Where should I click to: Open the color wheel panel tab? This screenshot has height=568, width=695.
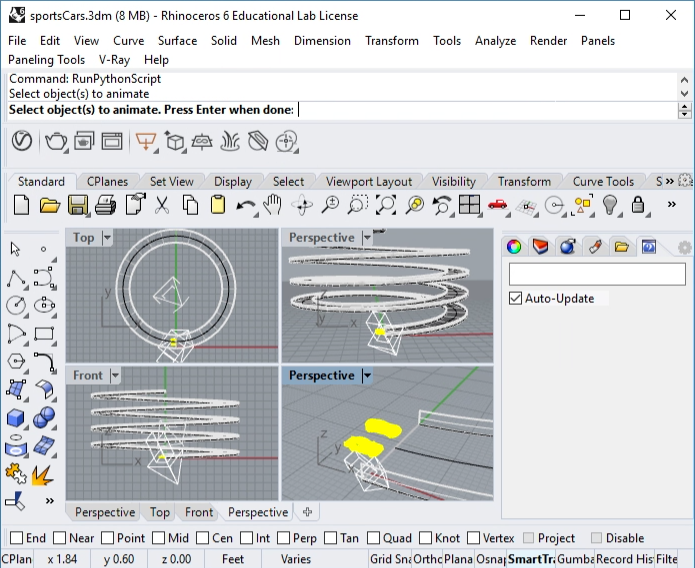point(514,247)
